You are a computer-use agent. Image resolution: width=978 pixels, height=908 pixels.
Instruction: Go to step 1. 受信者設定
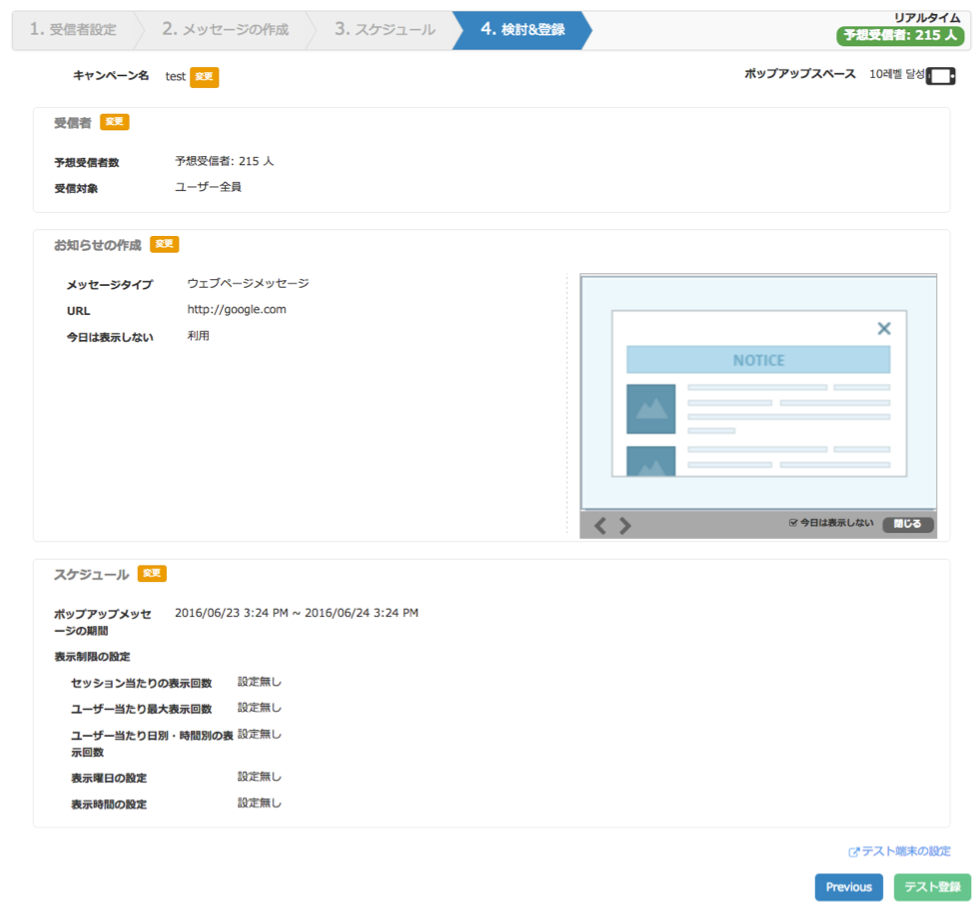coord(73,30)
